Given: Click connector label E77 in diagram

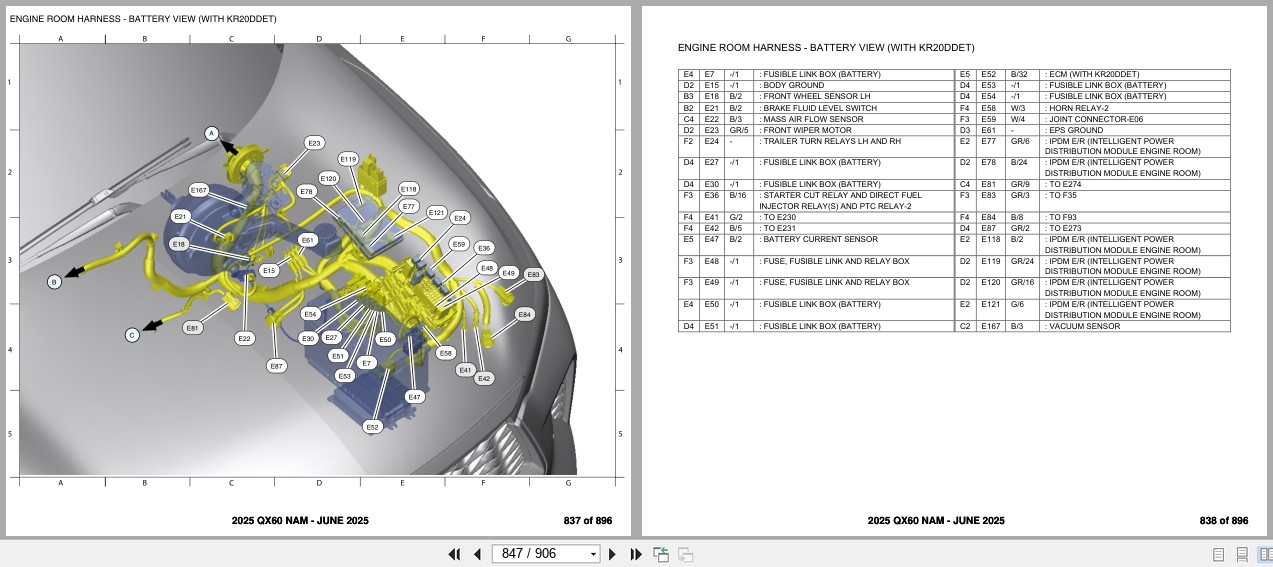Looking at the screenshot, I should pos(408,206).
